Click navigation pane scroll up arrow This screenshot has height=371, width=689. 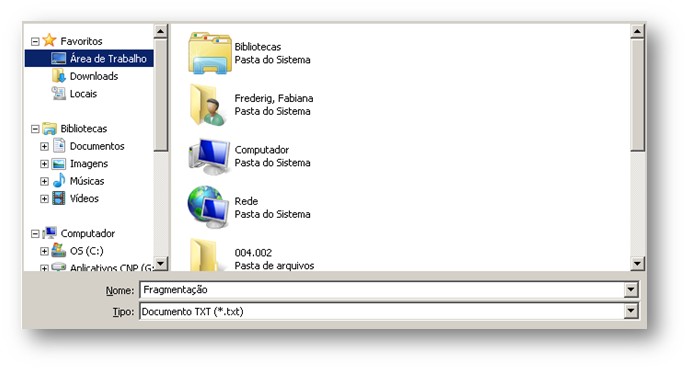point(160,31)
